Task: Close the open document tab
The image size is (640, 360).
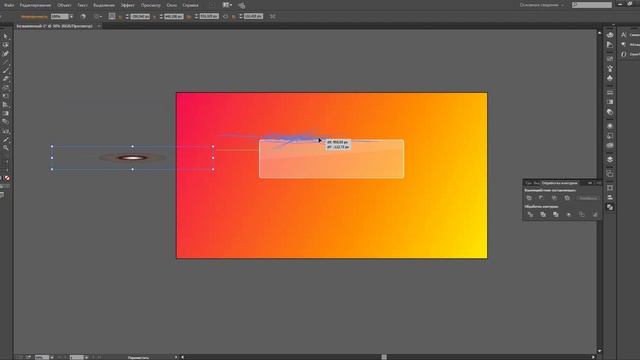Action: pyautogui.click(x=99, y=26)
